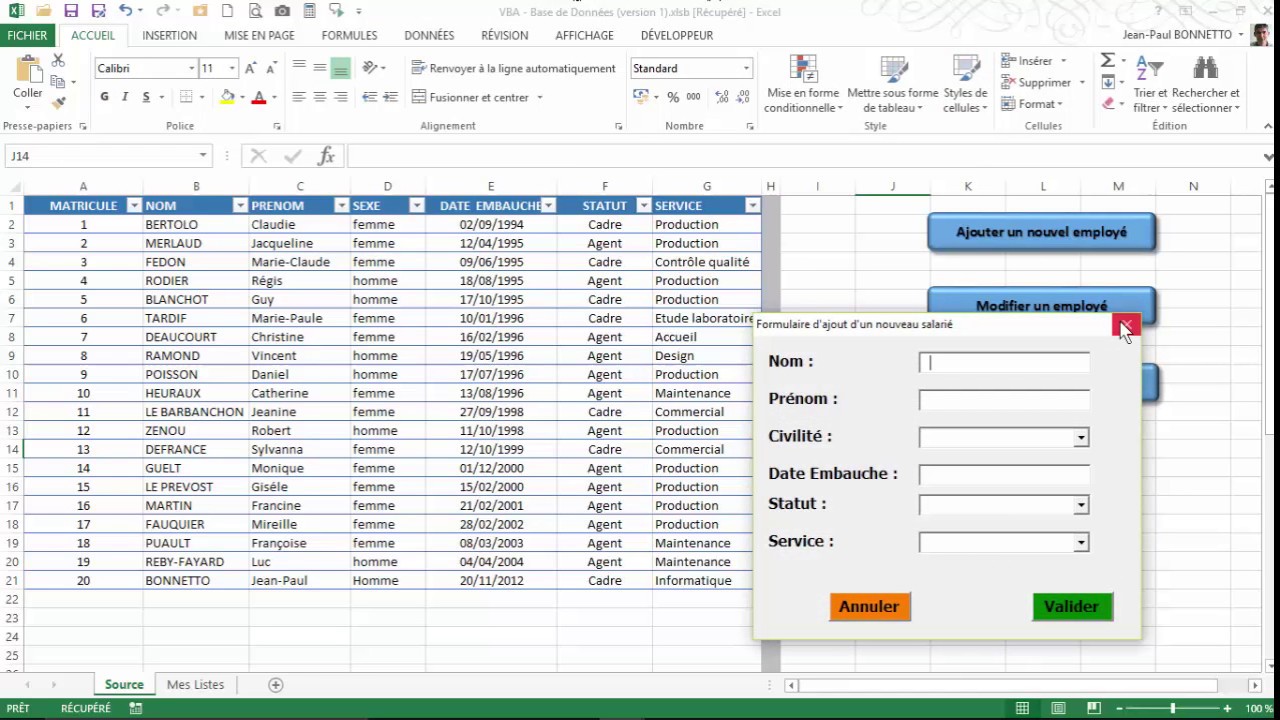Click the calculator icon in quick access toolbar
1280x720 pixels.
click(x=309, y=11)
